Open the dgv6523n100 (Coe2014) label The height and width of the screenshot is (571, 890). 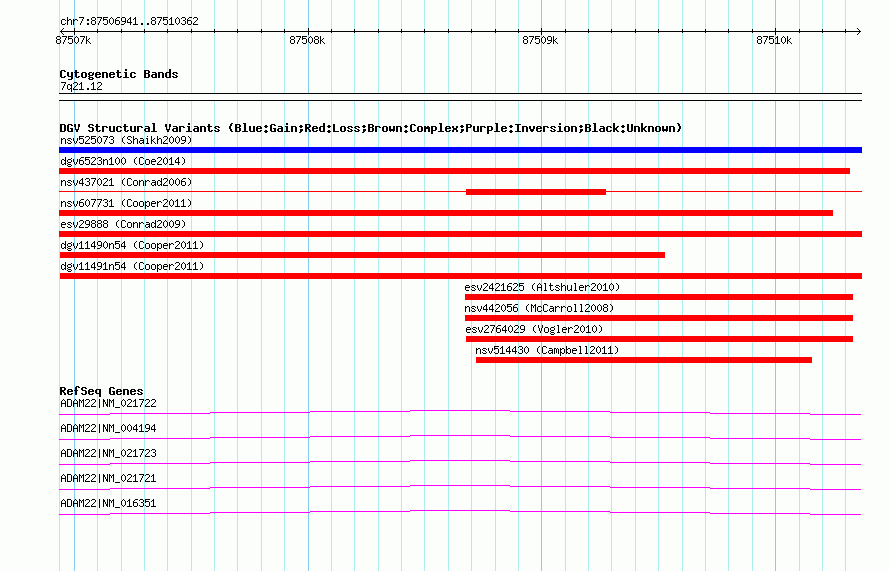point(123,161)
